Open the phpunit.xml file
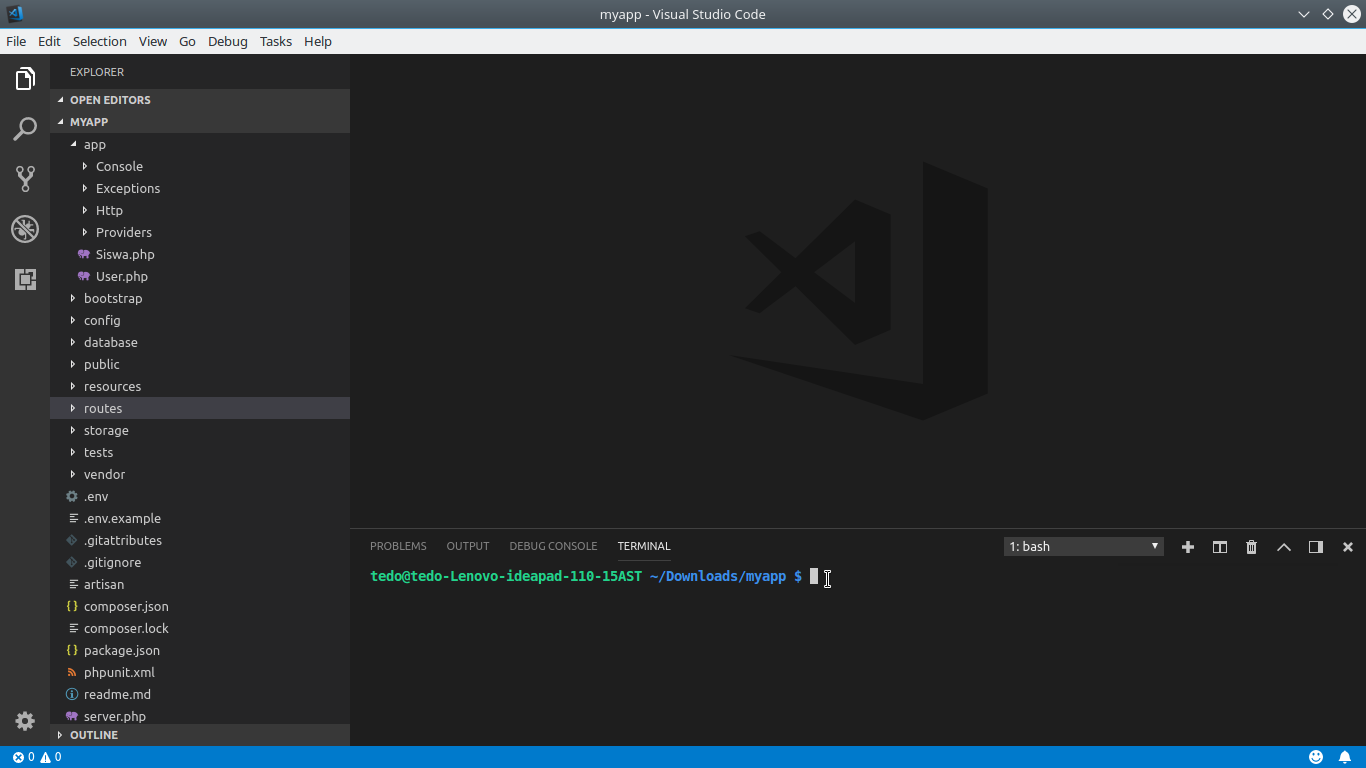 (x=200, y=672)
